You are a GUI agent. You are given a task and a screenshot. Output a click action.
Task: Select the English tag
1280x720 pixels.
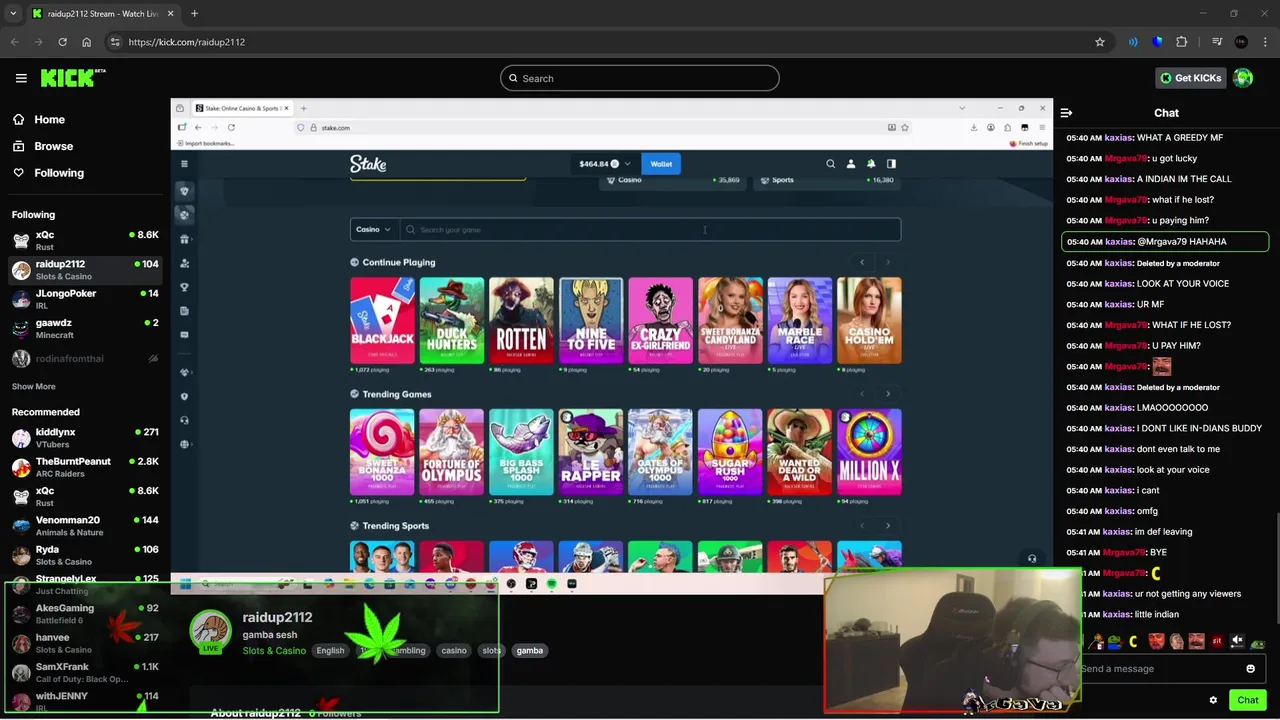330,651
